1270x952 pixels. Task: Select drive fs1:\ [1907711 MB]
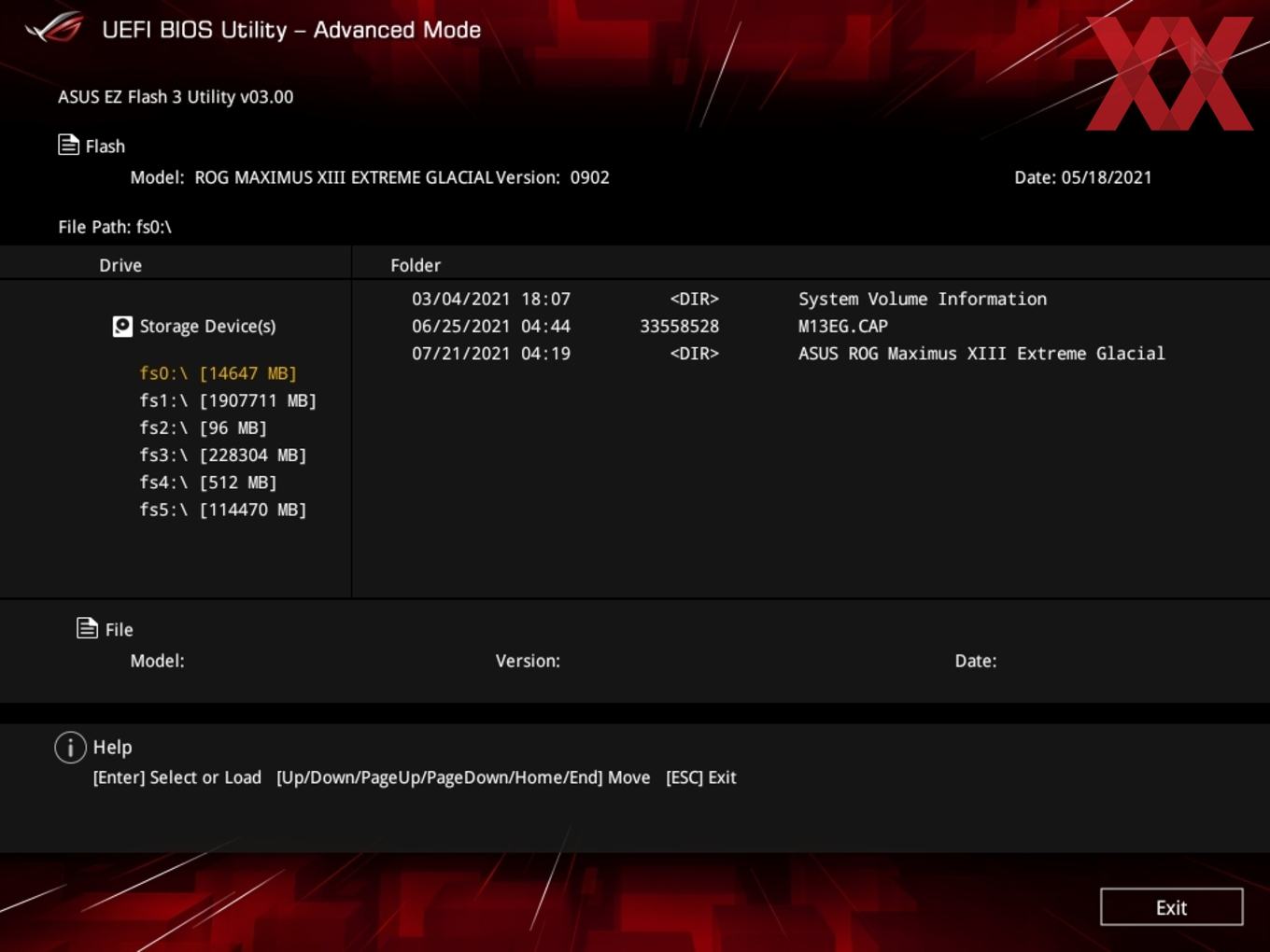[x=228, y=400]
